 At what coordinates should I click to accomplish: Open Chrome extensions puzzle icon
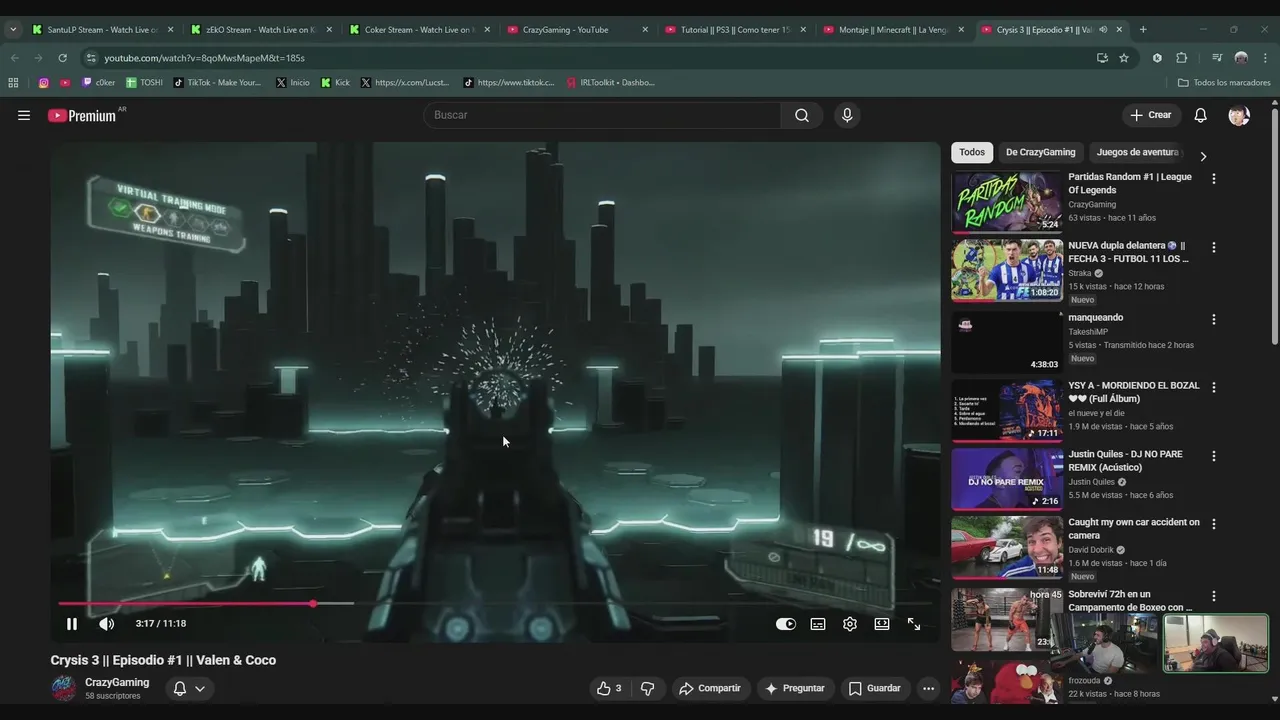pos(1181,58)
